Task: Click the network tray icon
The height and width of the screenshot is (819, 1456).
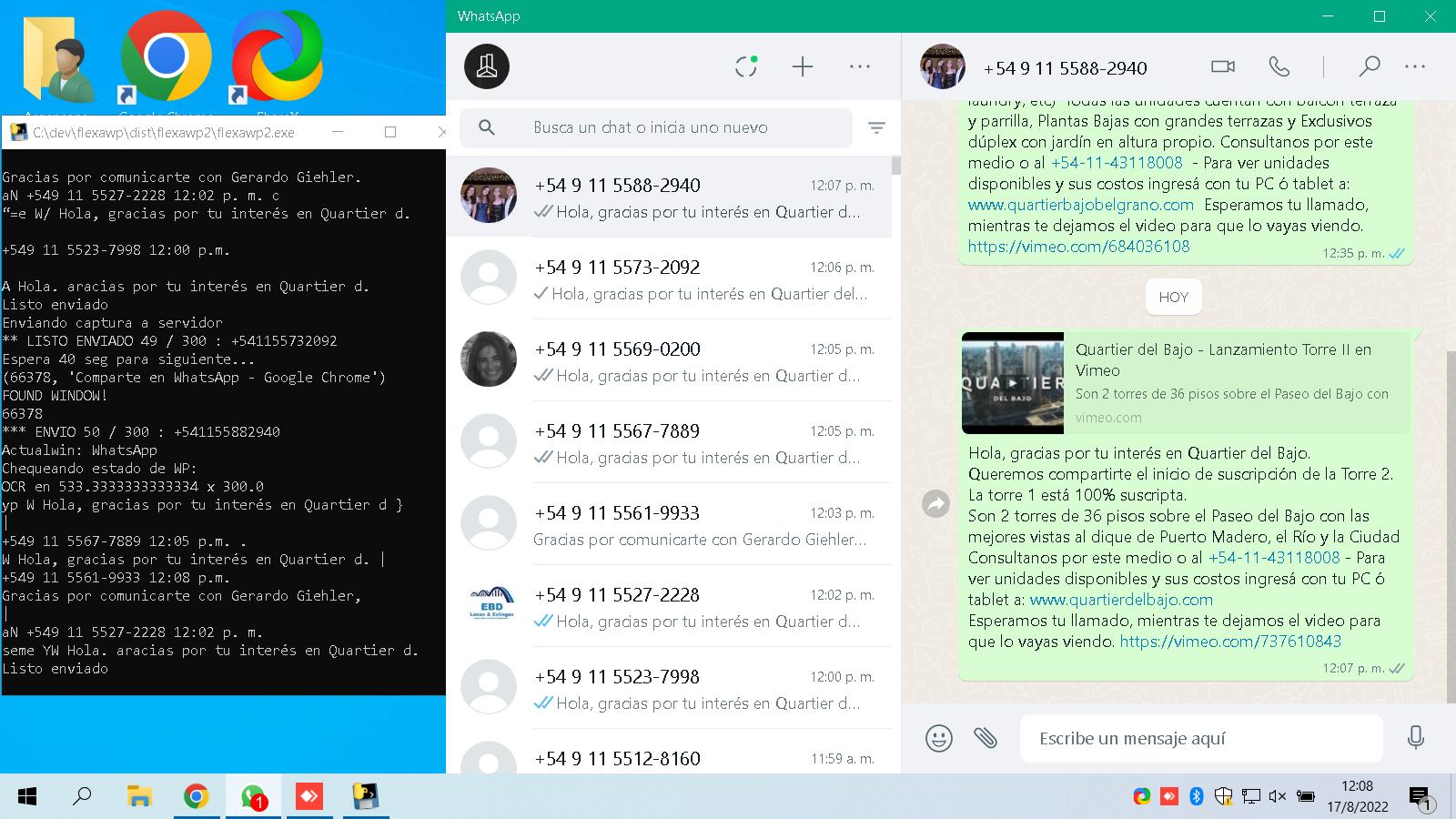Action: pyautogui.click(x=1251, y=796)
